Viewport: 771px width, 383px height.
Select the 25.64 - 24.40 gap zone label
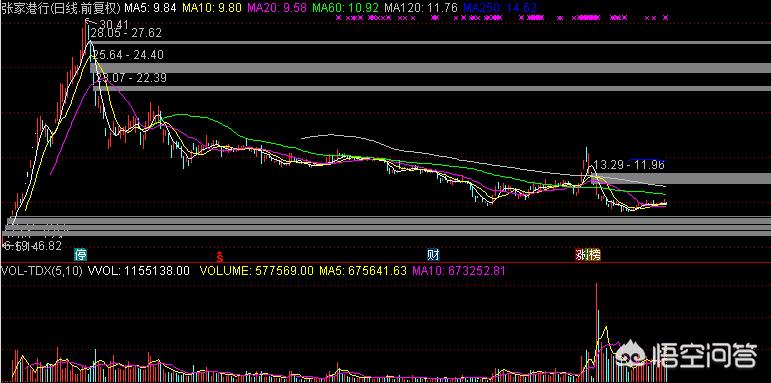coord(128,55)
